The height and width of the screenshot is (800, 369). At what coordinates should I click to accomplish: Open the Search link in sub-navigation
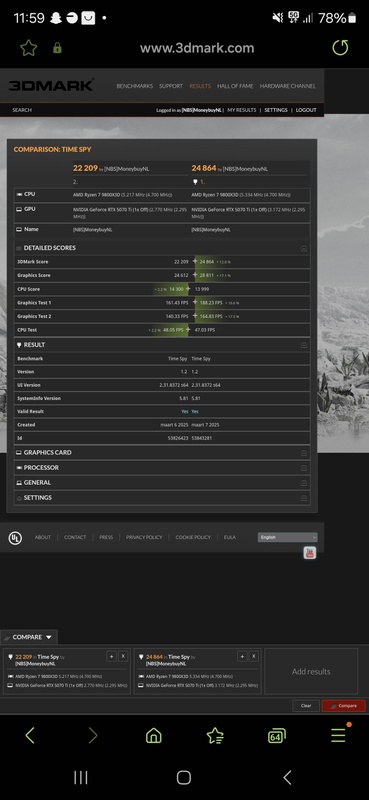(22, 110)
